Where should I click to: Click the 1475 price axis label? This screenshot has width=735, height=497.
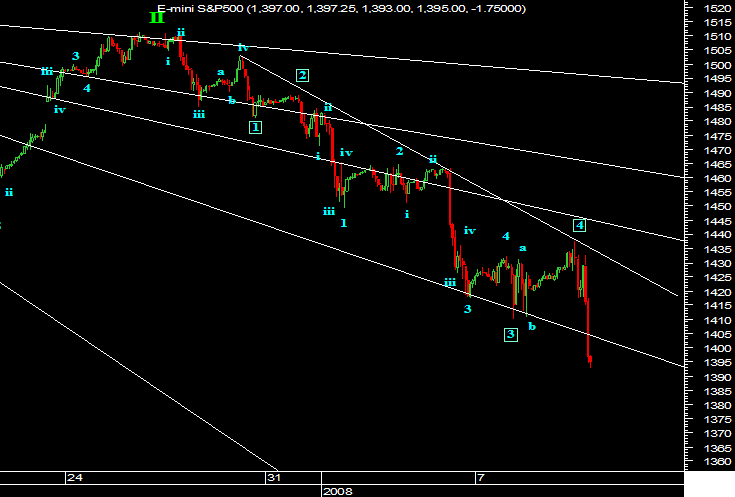(x=717, y=136)
